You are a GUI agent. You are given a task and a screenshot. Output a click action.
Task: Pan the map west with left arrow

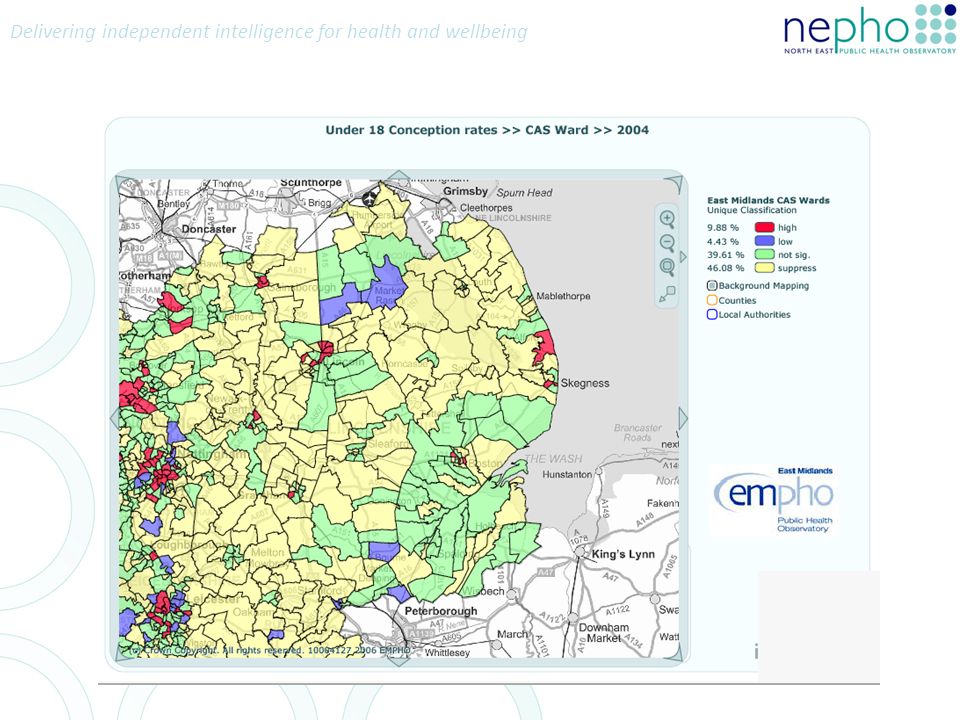114,418
